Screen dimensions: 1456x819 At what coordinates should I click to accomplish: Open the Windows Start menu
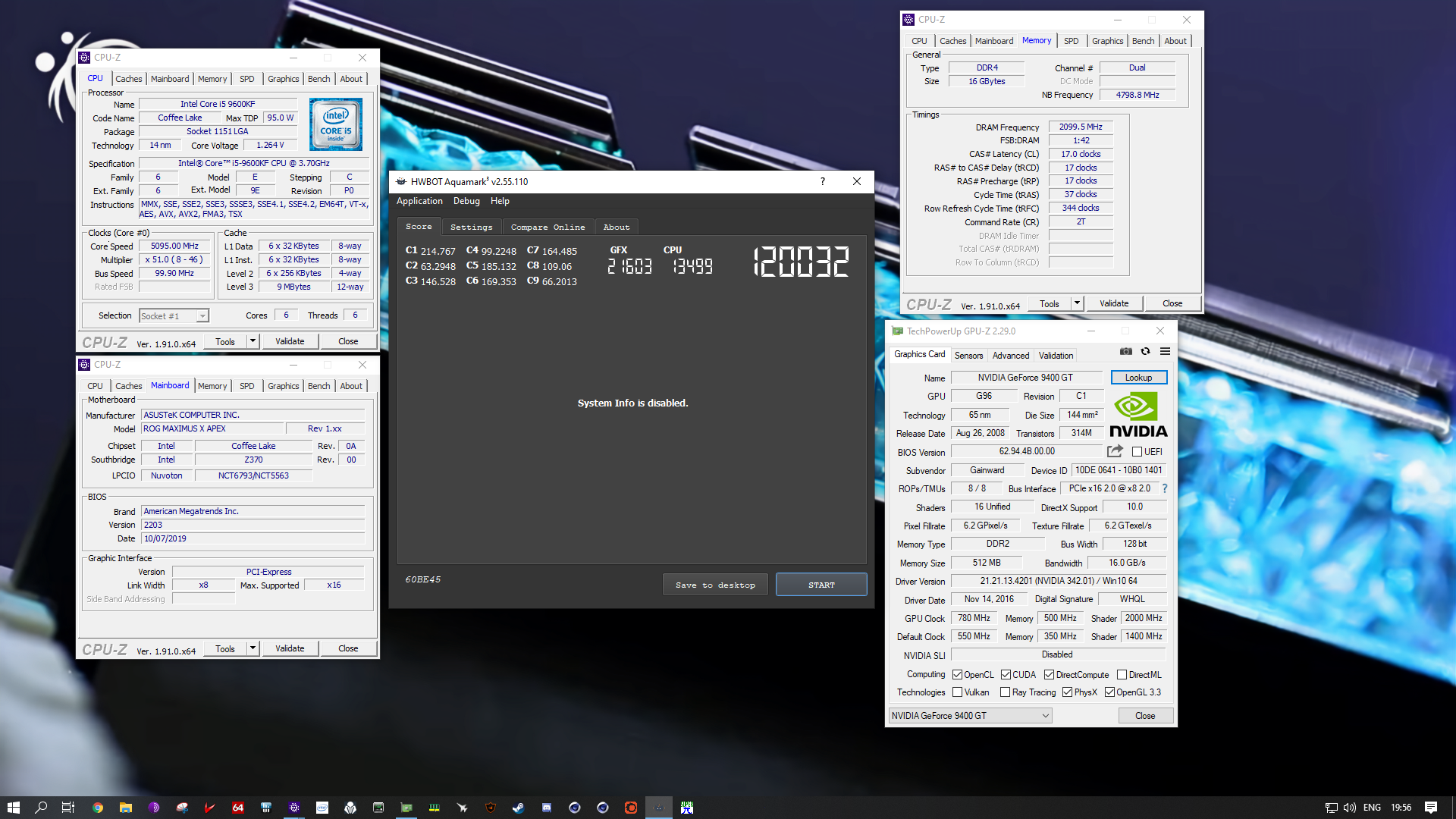[x=13, y=808]
